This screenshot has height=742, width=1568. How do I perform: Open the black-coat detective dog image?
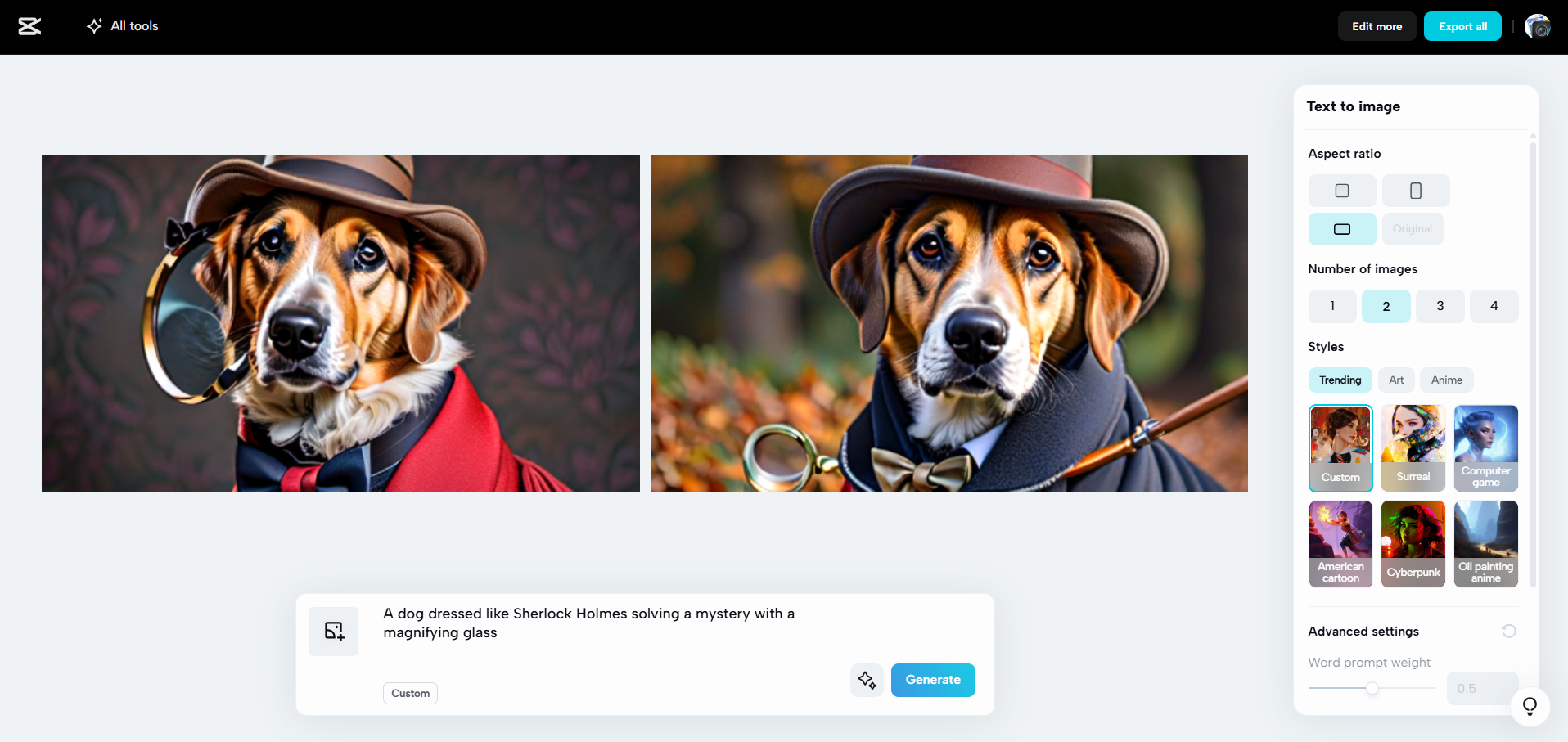949,323
